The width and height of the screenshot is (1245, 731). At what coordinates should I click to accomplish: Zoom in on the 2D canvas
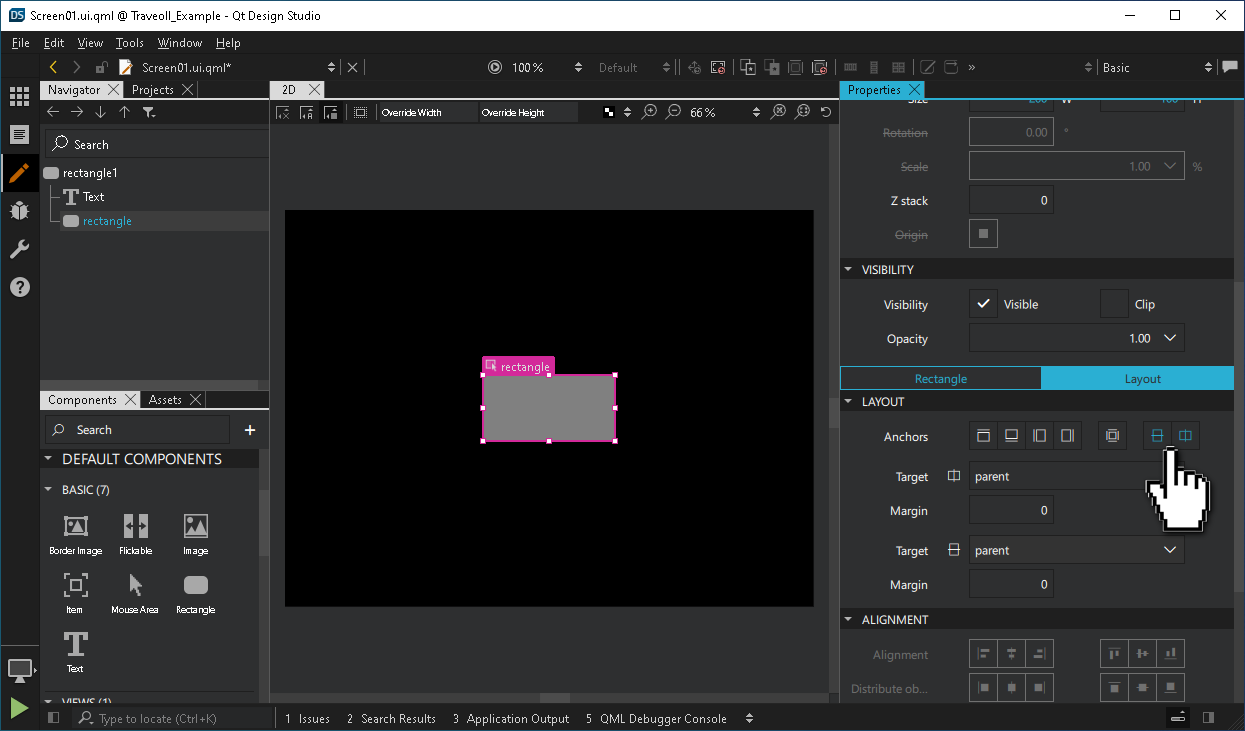point(651,112)
